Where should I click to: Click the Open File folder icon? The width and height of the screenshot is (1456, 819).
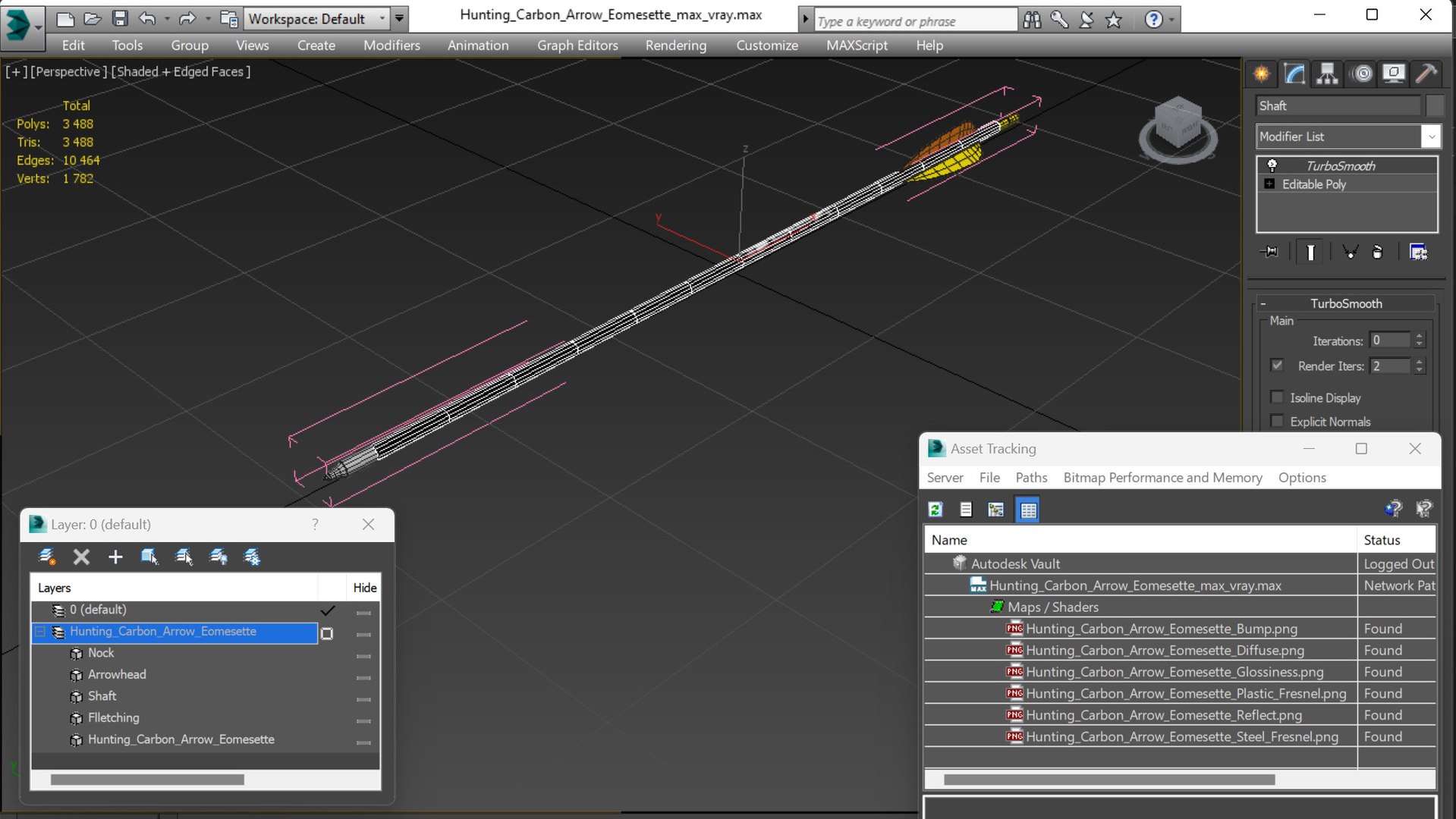point(93,19)
